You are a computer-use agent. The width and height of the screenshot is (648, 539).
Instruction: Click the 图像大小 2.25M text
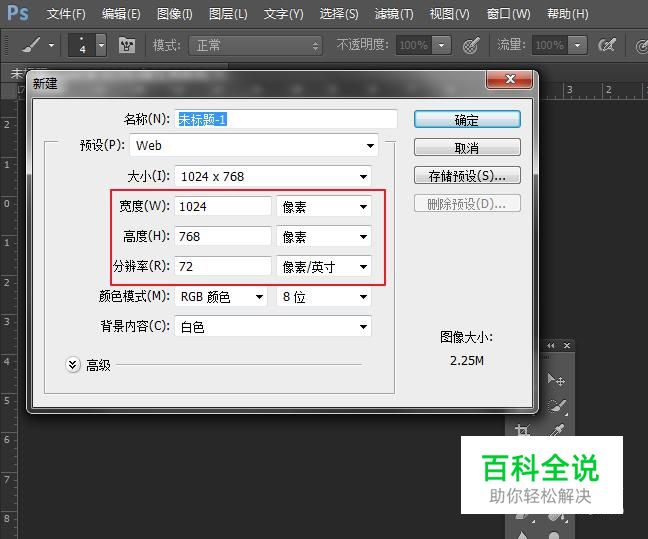coord(467,361)
